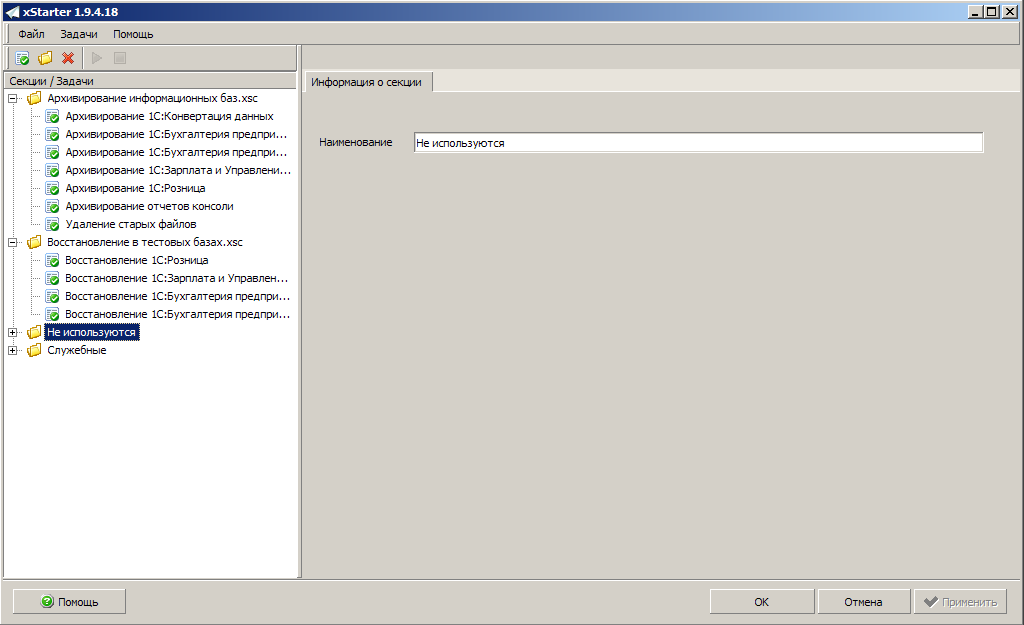Click task icon of Восстановление 1С:Розница

coord(52,260)
